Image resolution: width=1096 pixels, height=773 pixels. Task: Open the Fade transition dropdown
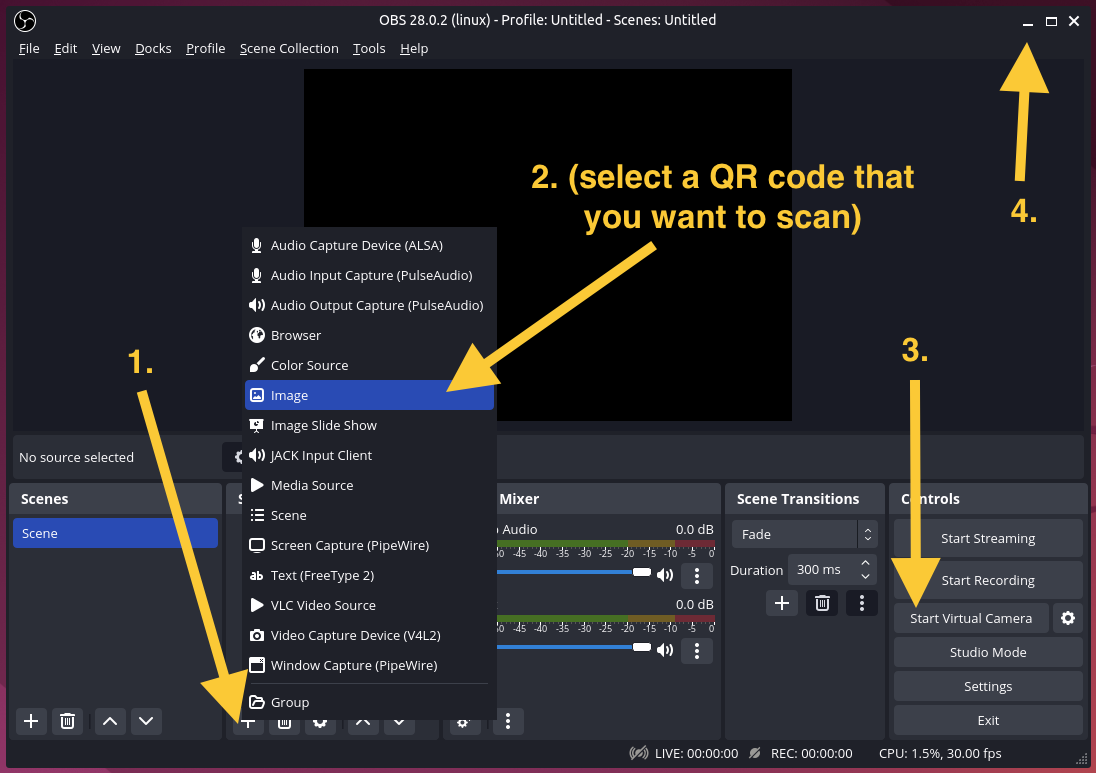pyautogui.click(x=804, y=534)
